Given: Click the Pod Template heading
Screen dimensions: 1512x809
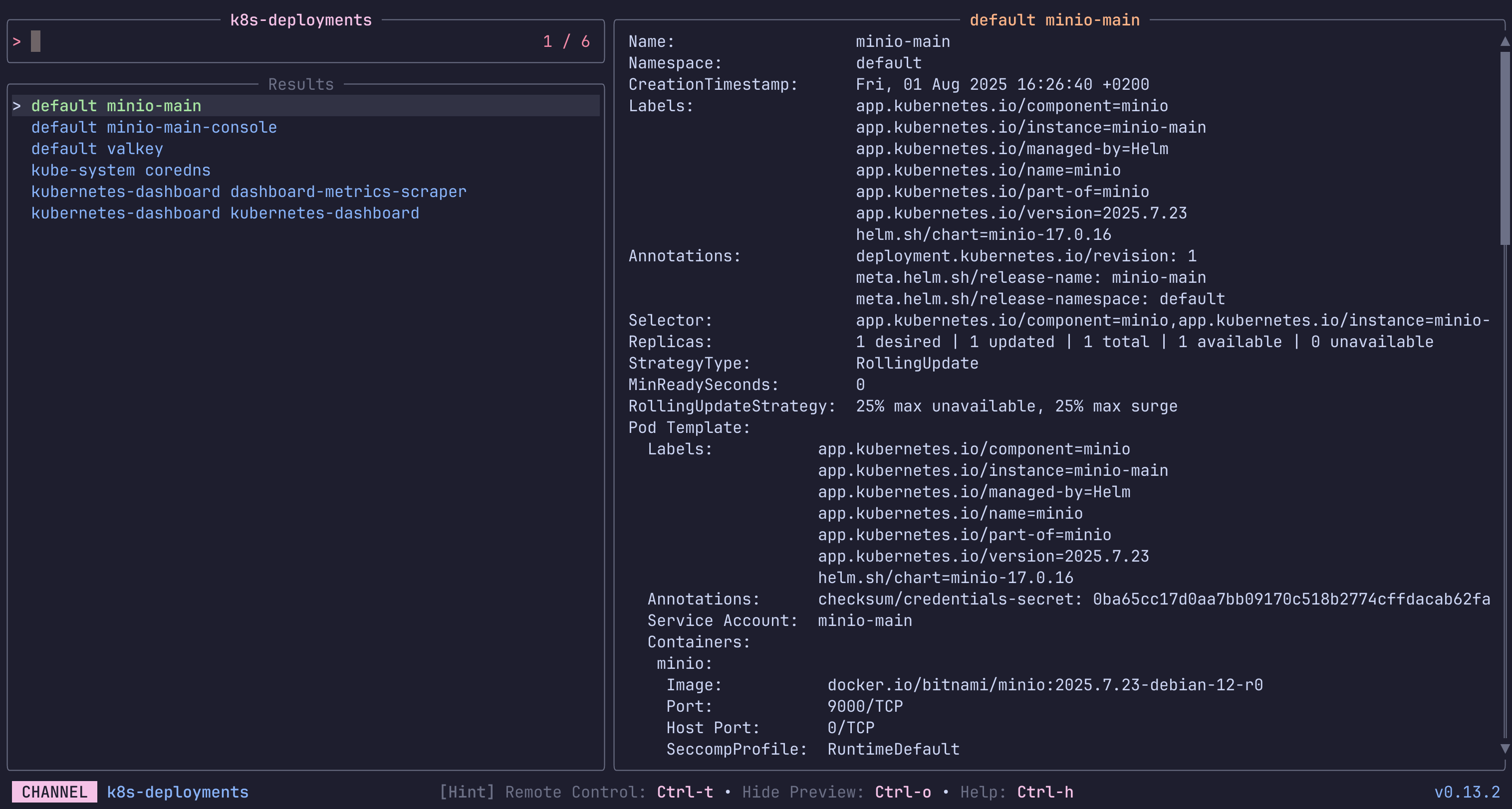Looking at the screenshot, I should [x=689, y=427].
